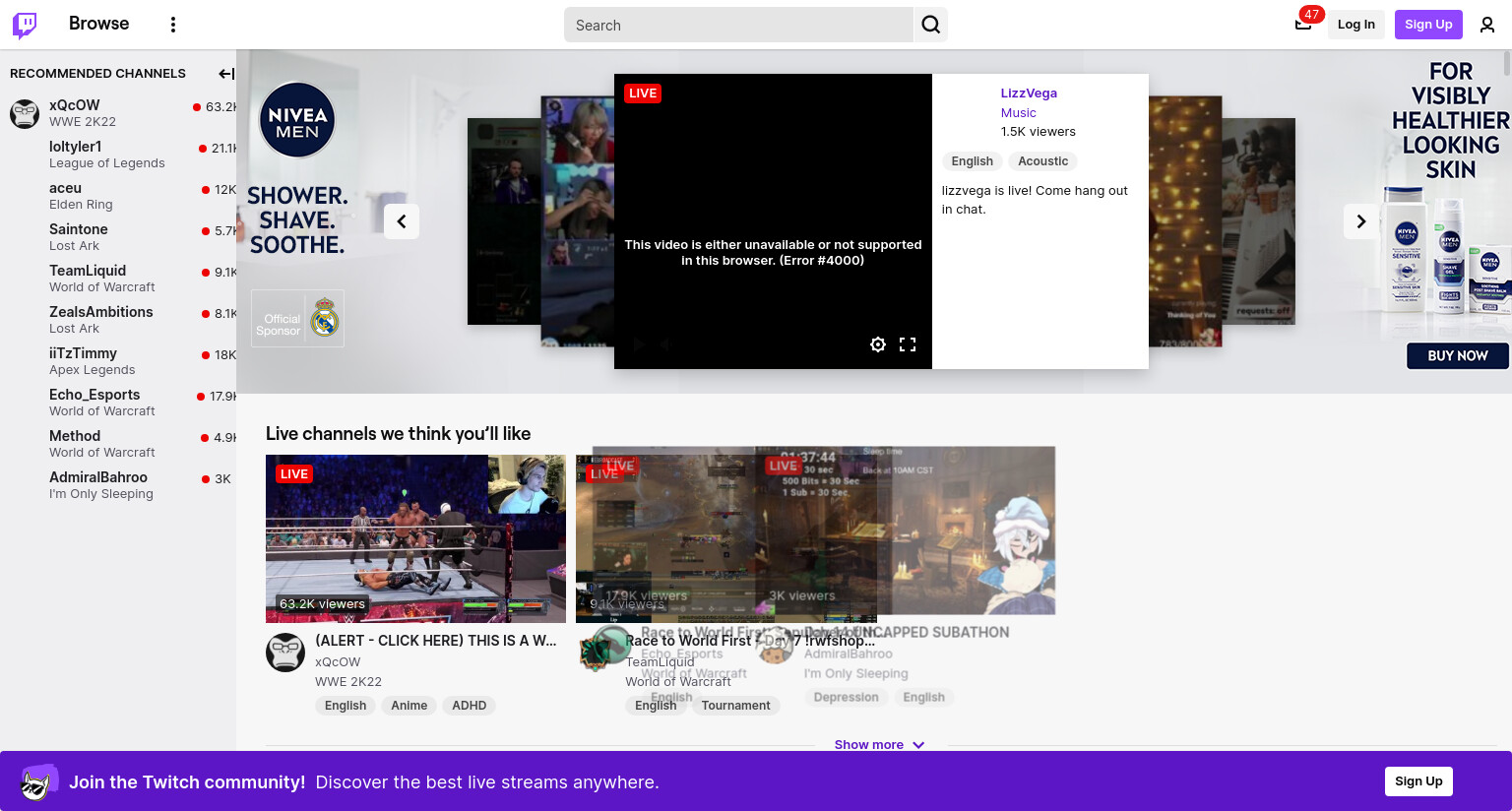Open the AdmiralBahroo subathon stream thumbnail
The image size is (1512, 811).
coord(906,531)
